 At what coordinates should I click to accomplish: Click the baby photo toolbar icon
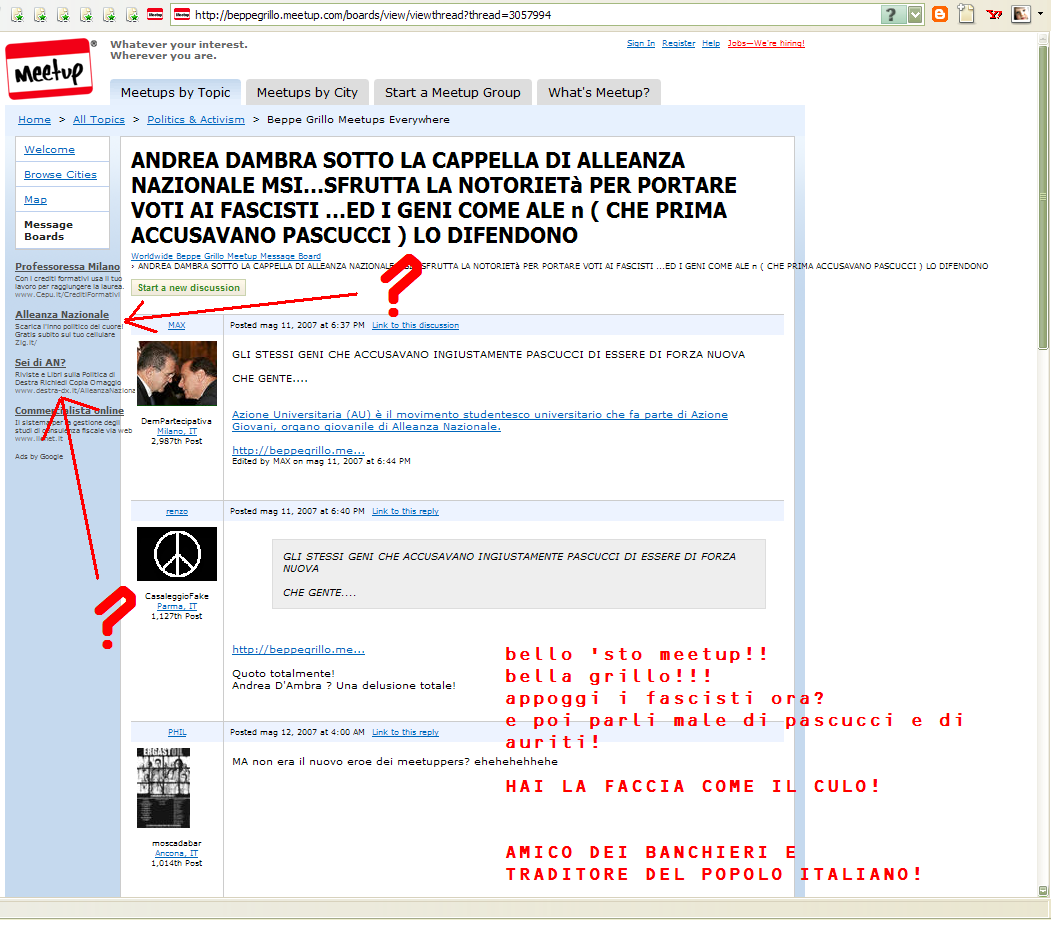point(1020,14)
